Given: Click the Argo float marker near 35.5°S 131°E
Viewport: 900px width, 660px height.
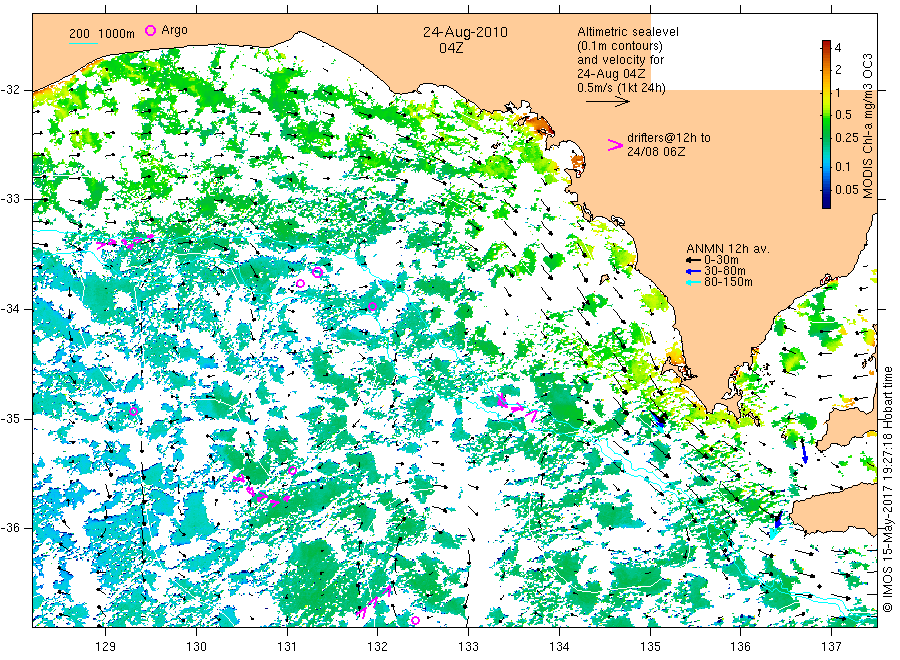Looking at the screenshot, I should pos(292,471).
